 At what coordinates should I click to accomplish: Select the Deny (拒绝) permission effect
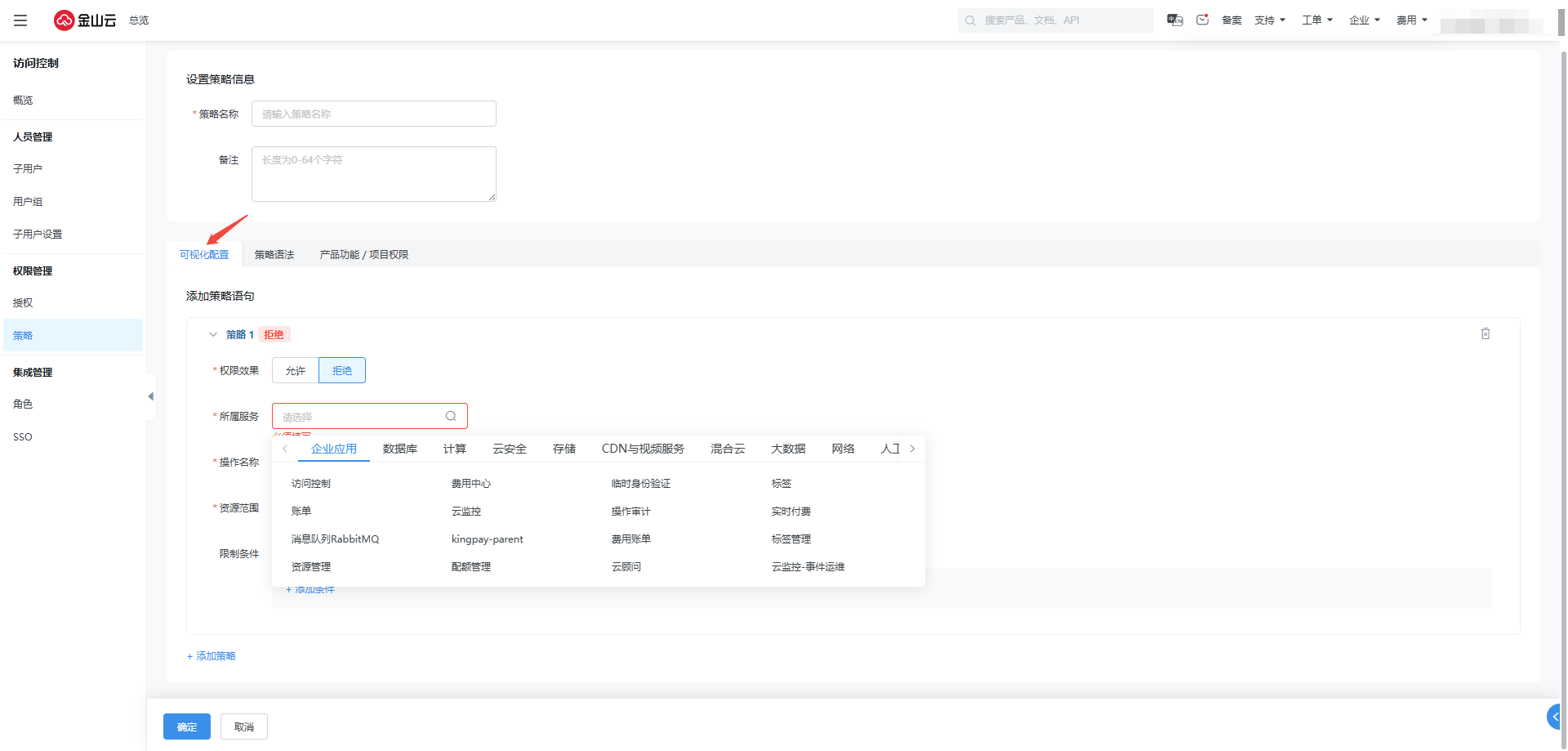click(342, 370)
